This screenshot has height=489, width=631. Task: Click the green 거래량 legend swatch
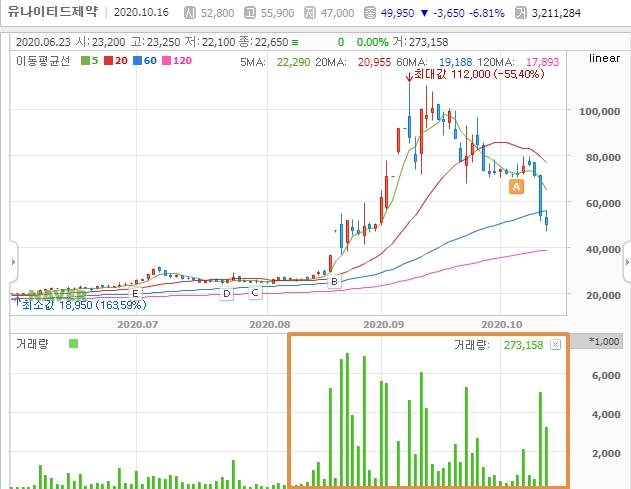click(x=73, y=344)
